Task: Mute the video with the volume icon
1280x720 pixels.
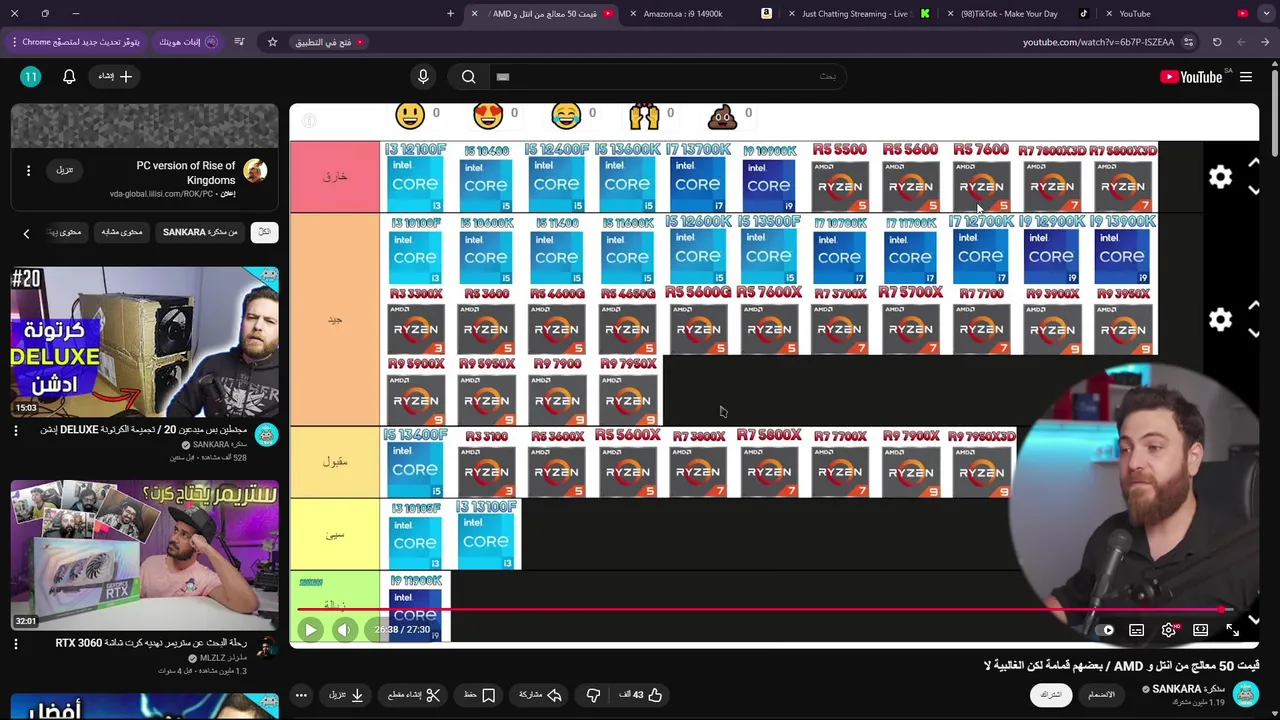Action: [344, 630]
